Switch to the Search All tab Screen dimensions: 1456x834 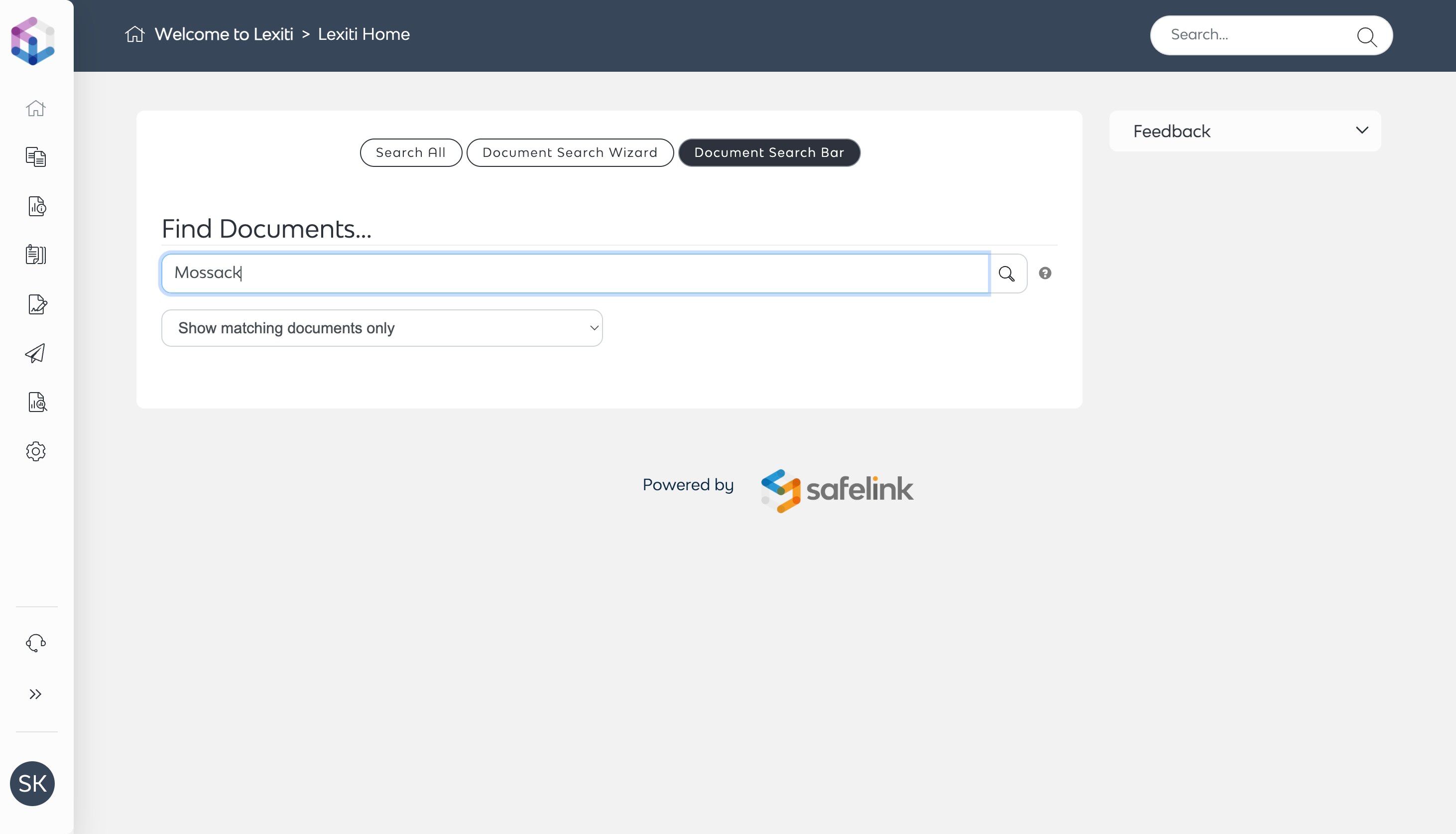[410, 152]
